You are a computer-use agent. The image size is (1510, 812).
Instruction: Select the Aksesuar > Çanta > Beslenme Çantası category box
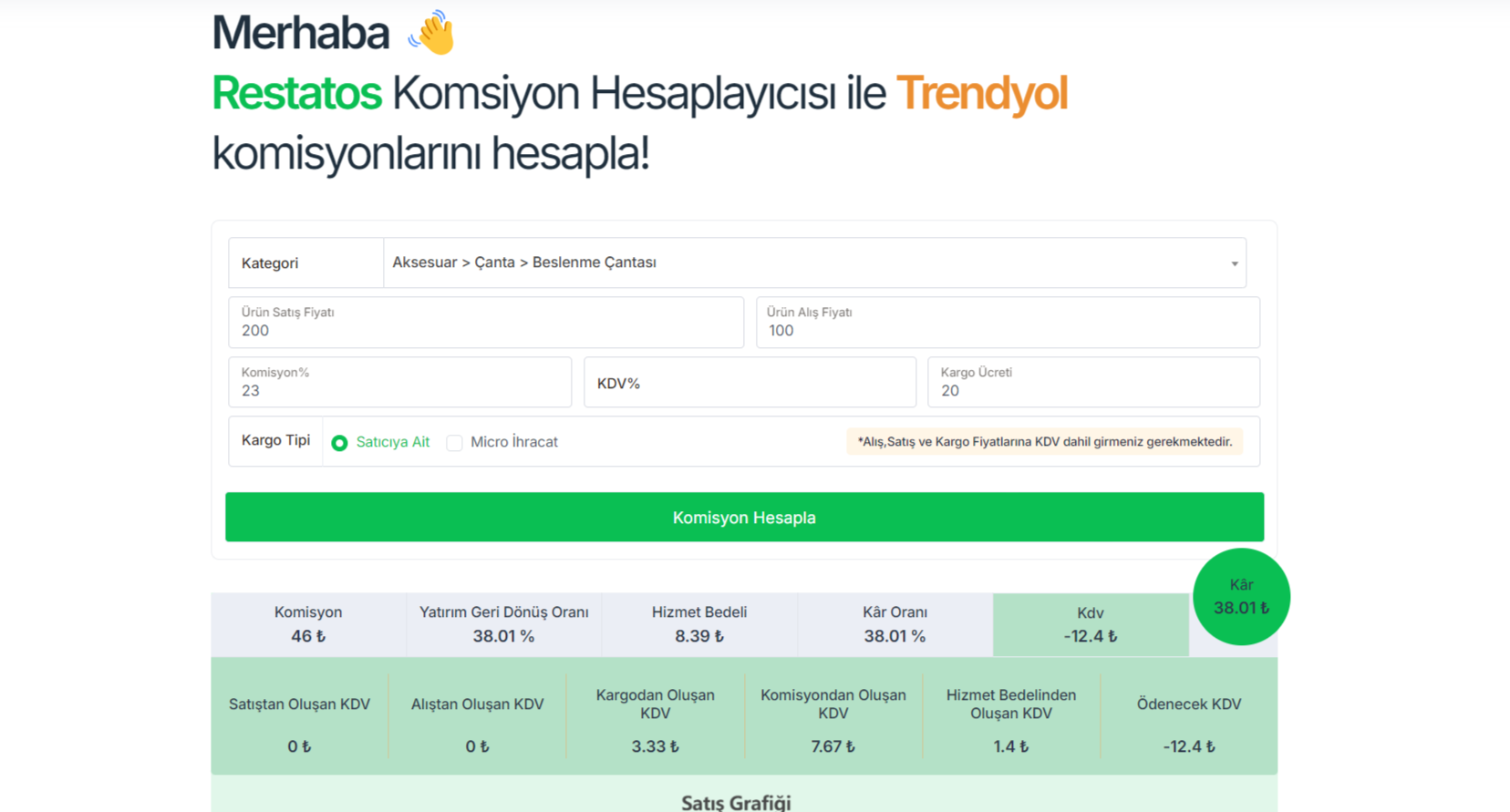pos(814,262)
